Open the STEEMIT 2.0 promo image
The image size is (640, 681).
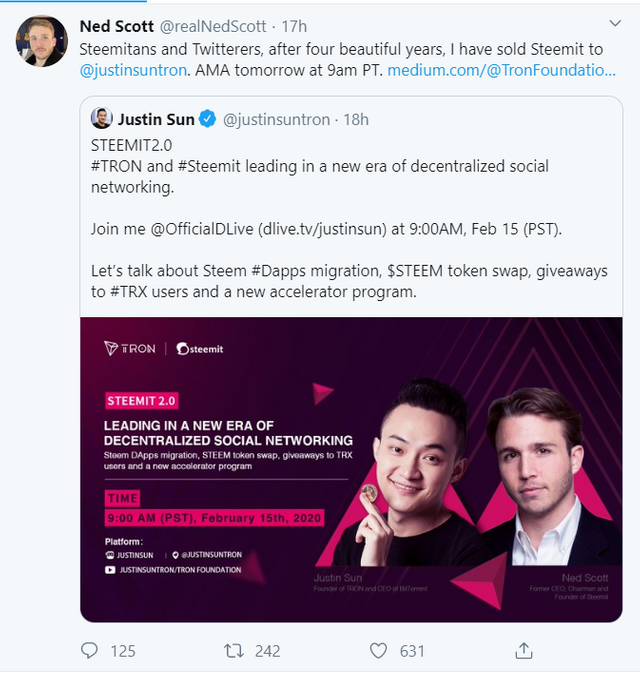(x=358, y=469)
